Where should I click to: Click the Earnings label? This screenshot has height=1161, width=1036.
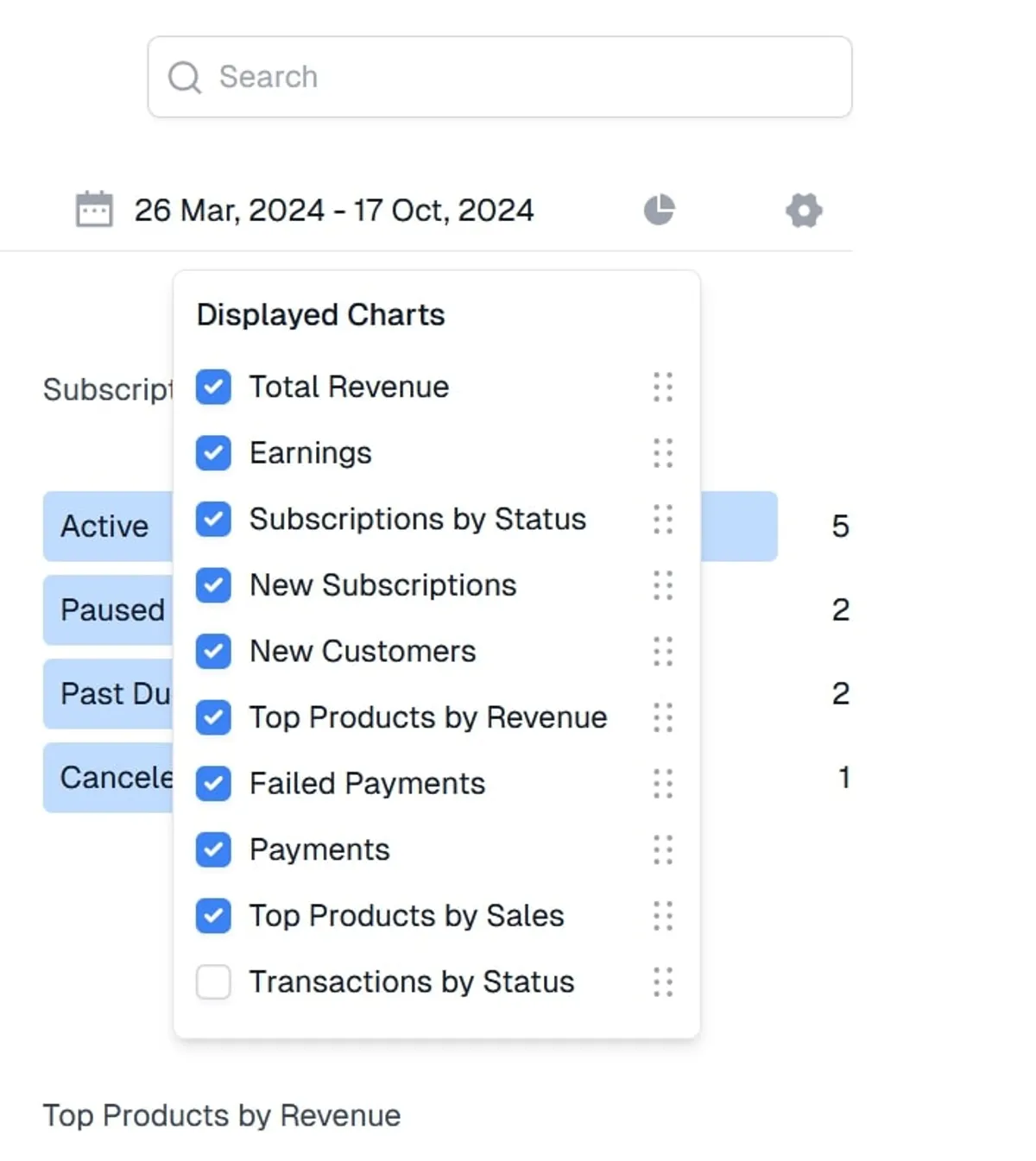[x=311, y=453]
